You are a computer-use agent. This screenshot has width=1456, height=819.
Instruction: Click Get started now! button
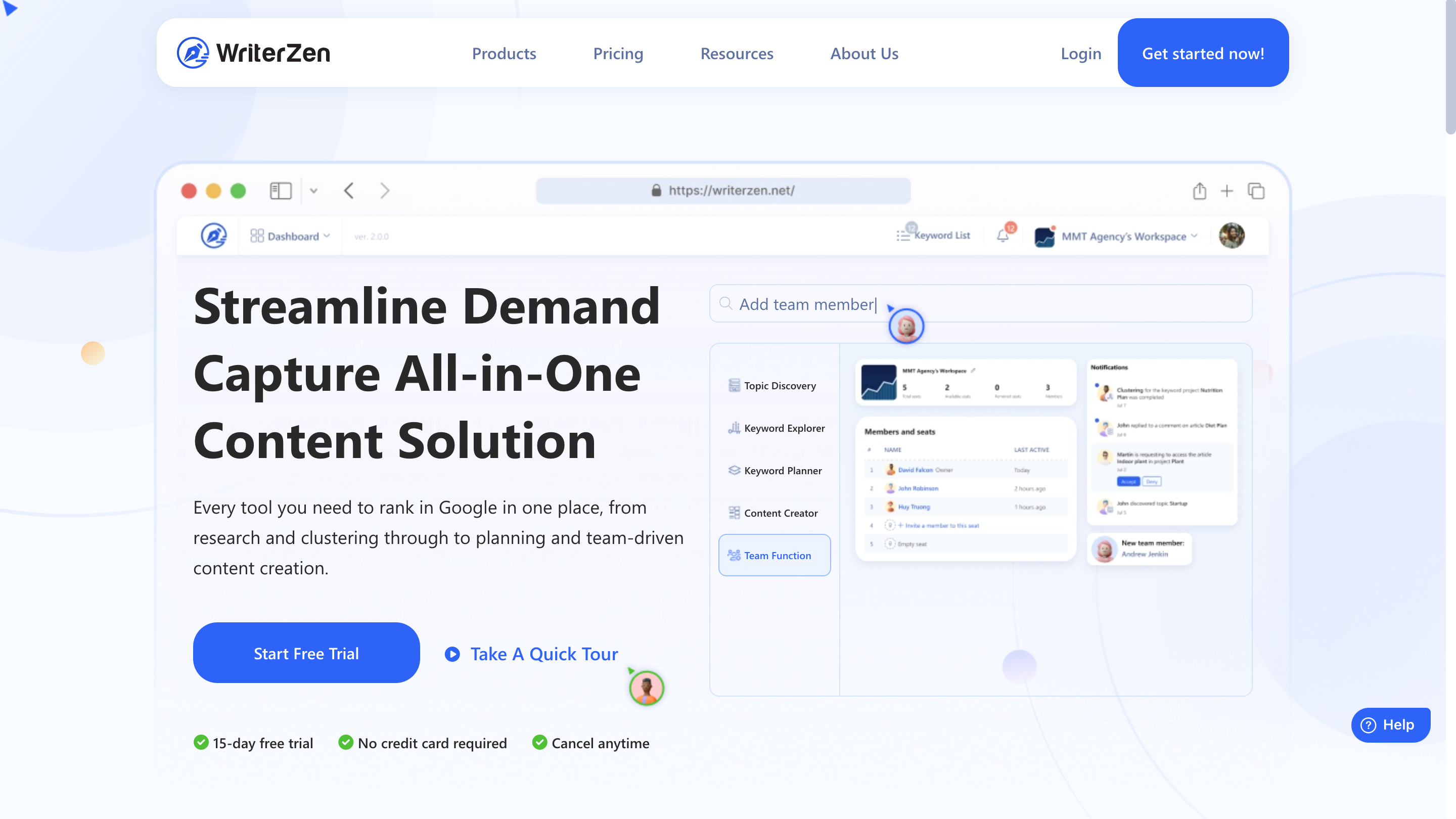(1203, 53)
